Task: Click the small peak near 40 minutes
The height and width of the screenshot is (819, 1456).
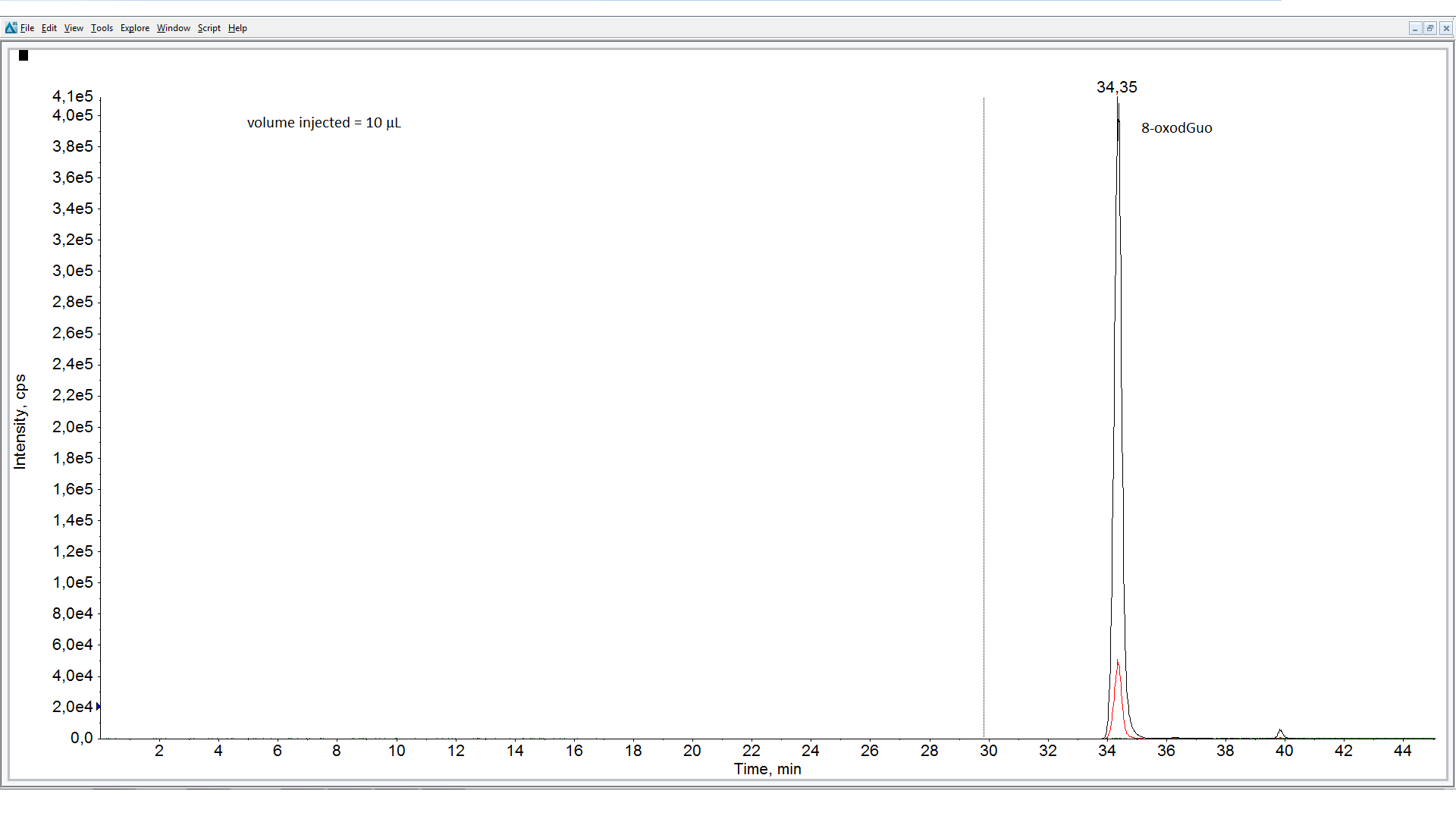Action: pos(1280,732)
